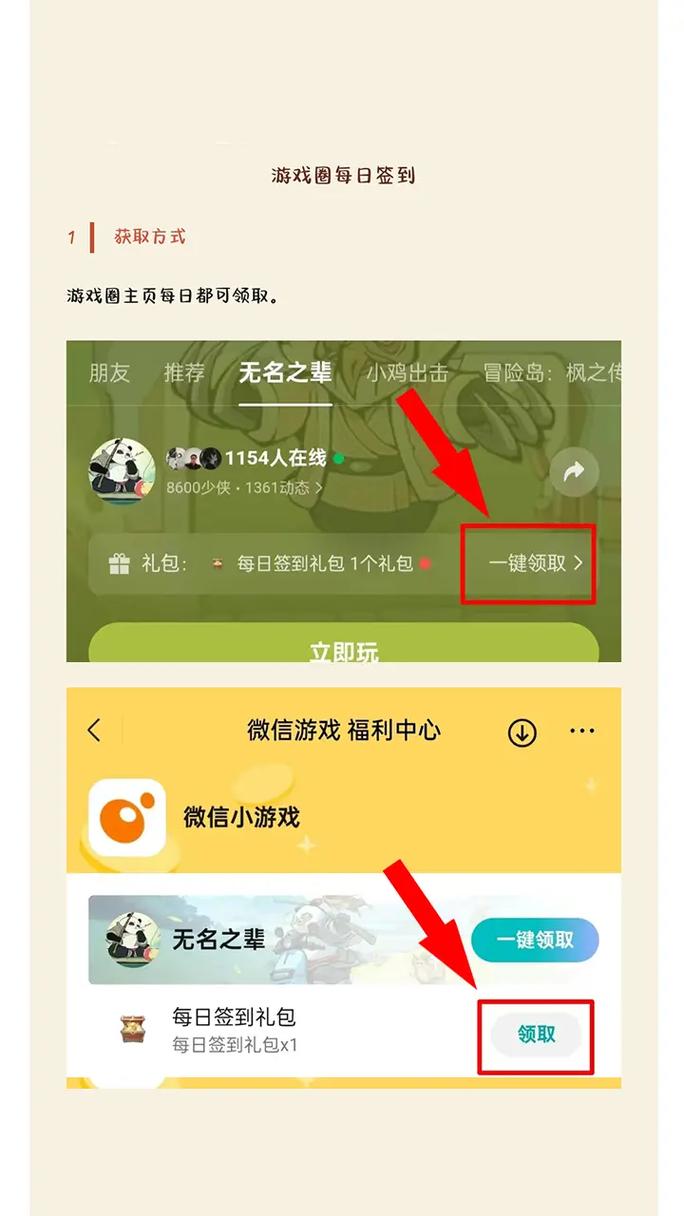Screen dimensions: 684x1216
Task: Tap the share arrow icon
Action: [x=574, y=473]
